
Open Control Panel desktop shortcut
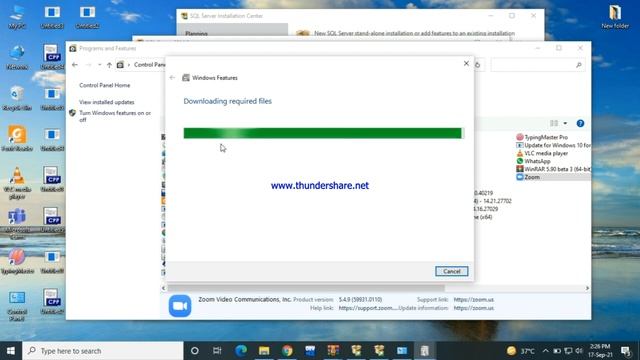[x=17, y=306]
